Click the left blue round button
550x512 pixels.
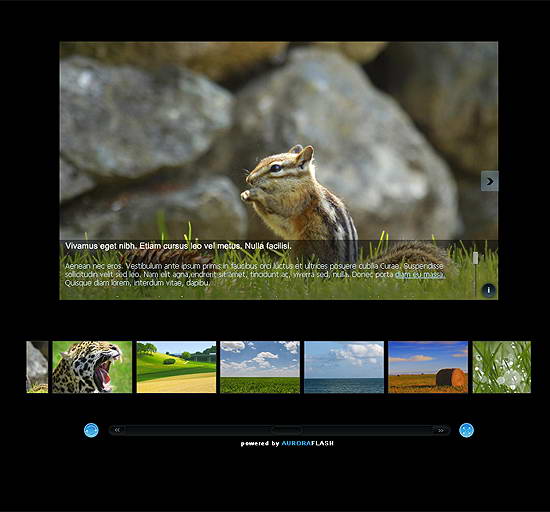tap(91, 430)
